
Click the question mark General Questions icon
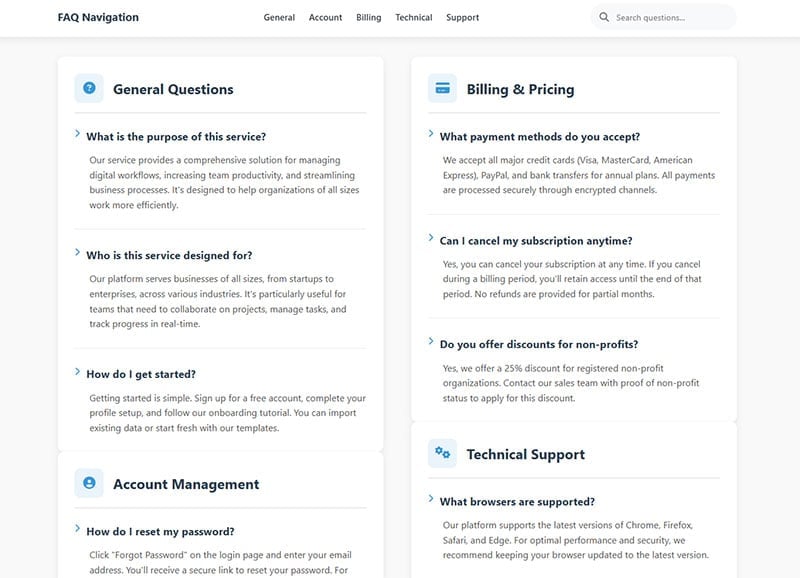pyautogui.click(x=89, y=89)
